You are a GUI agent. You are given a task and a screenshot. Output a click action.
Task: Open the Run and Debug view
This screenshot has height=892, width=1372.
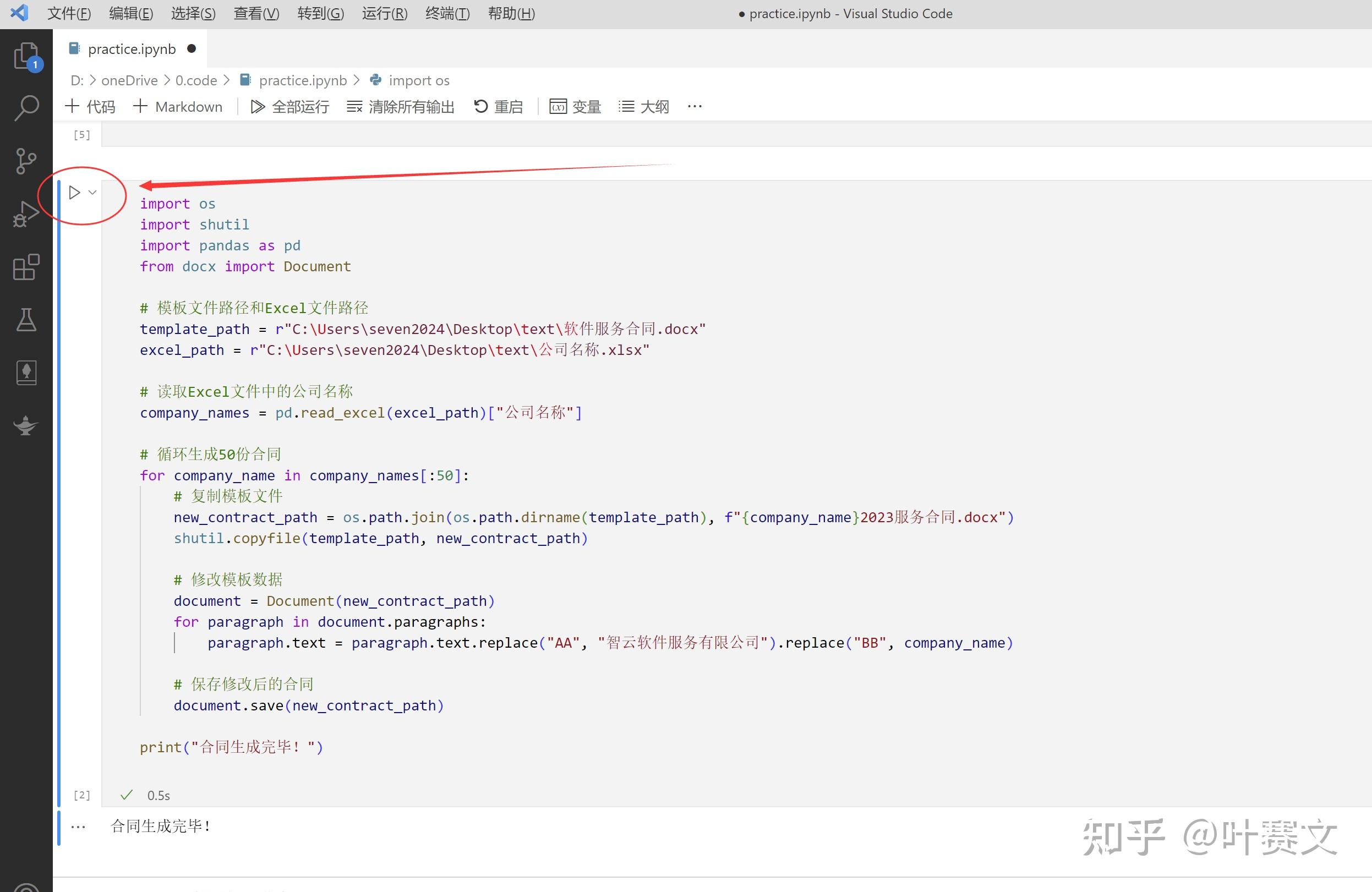[x=26, y=214]
